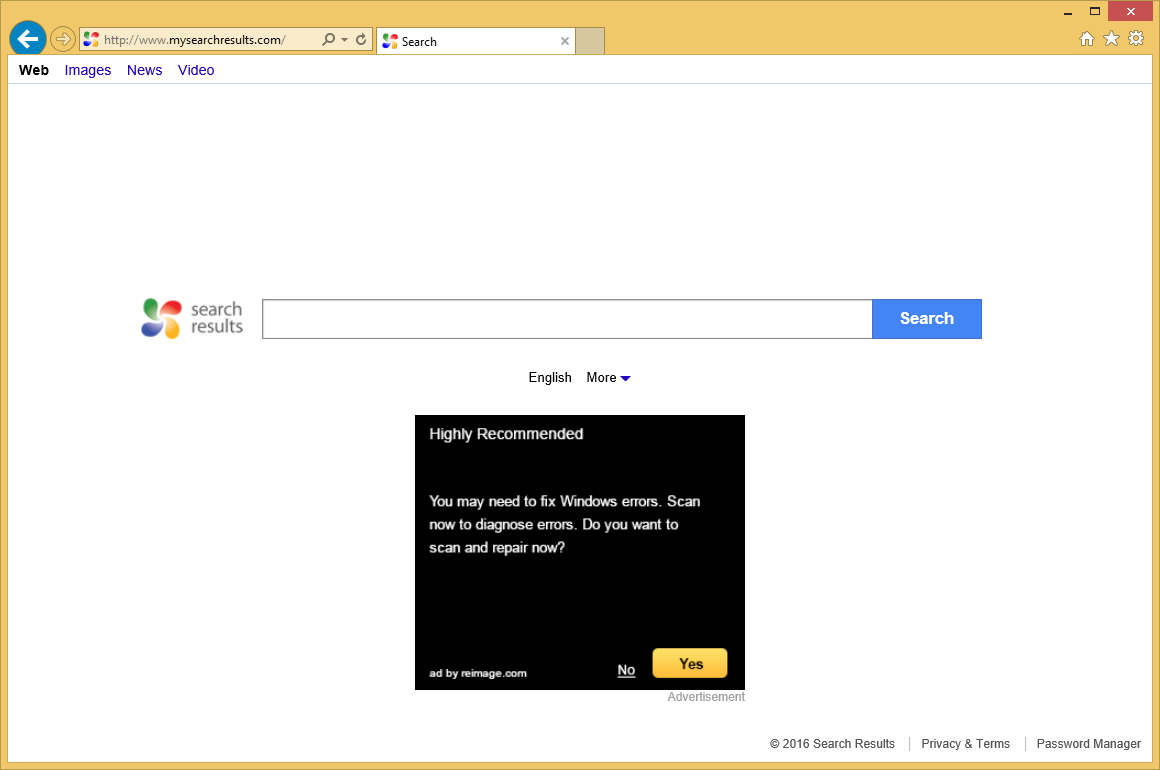
Task: Click the Home icon
Action: coord(1086,38)
